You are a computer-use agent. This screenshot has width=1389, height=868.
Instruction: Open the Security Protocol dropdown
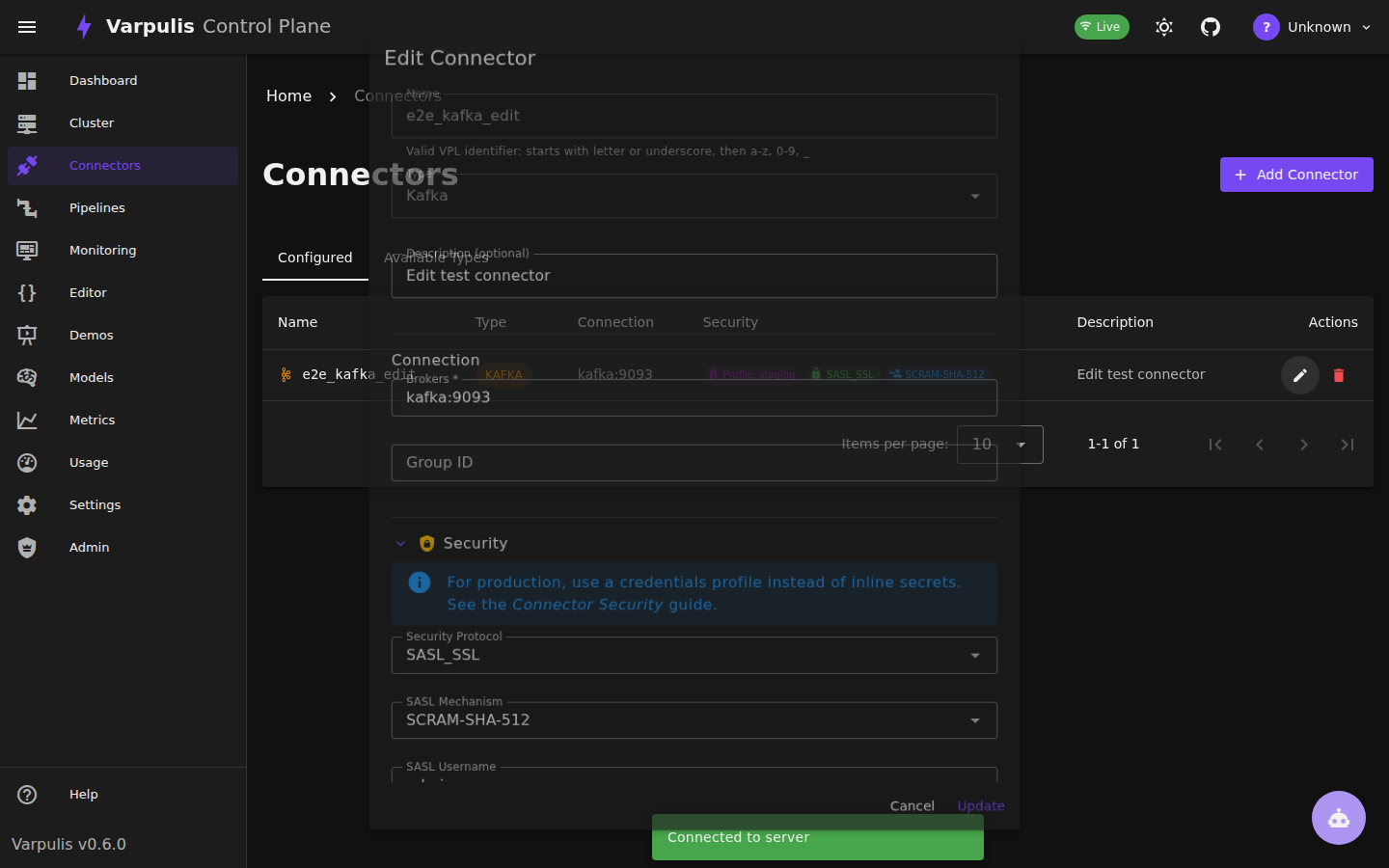coord(977,655)
